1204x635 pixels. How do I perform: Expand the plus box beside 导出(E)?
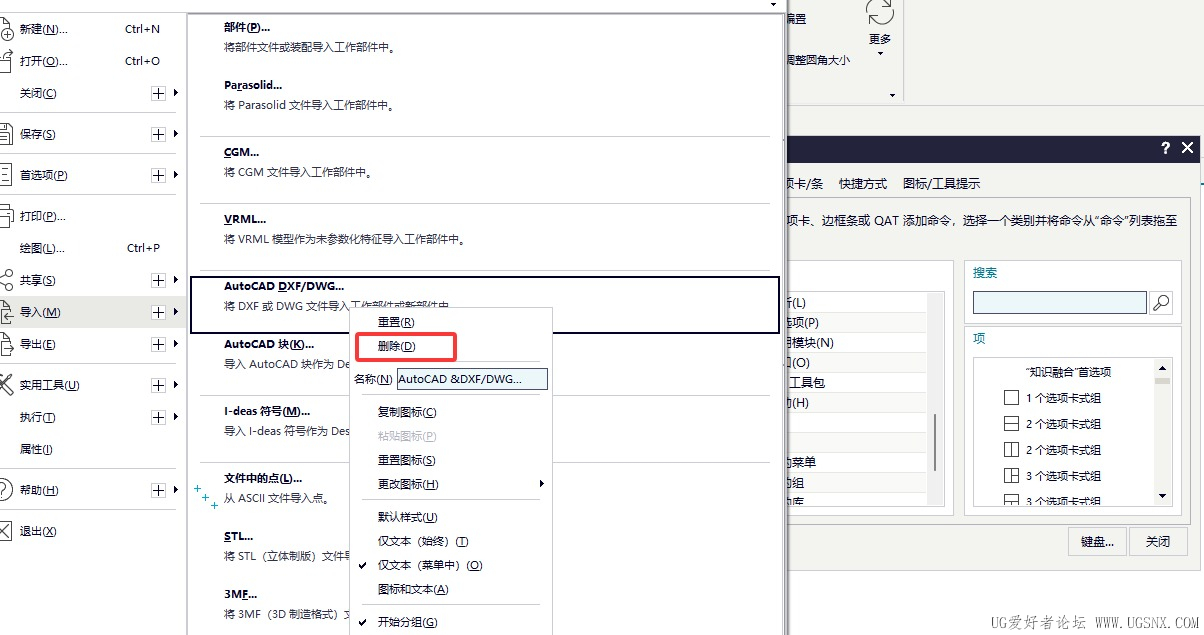pyautogui.click(x=158, y=344)
